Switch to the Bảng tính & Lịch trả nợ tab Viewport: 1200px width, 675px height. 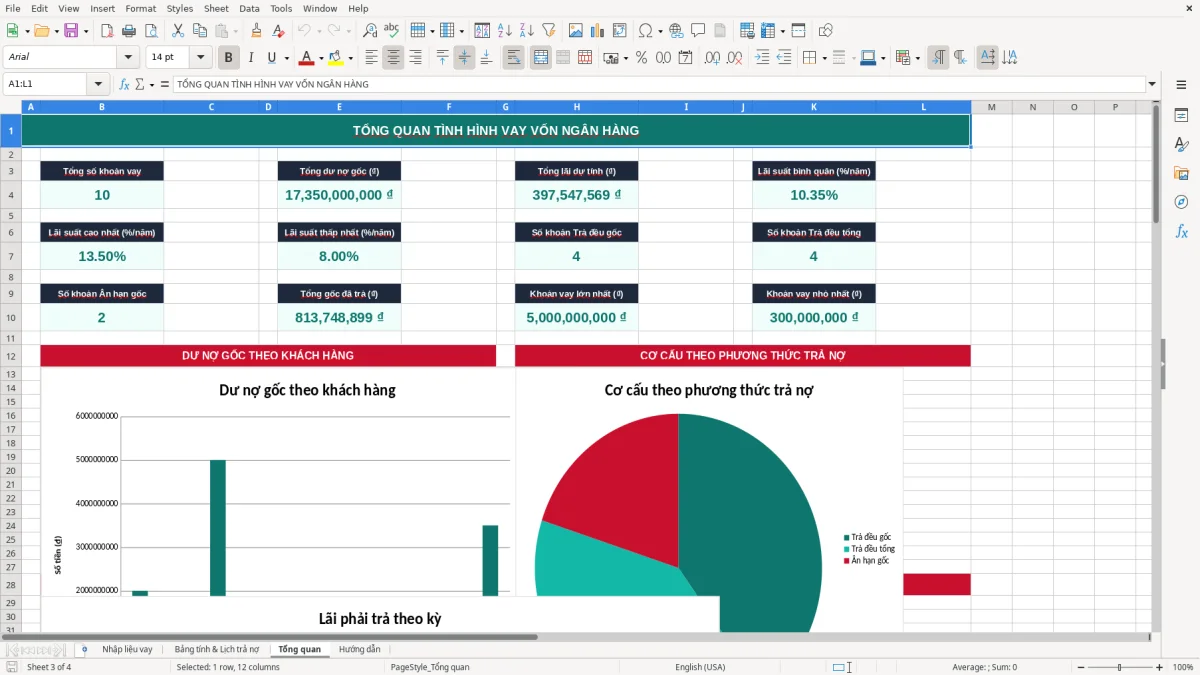point(216,649)
